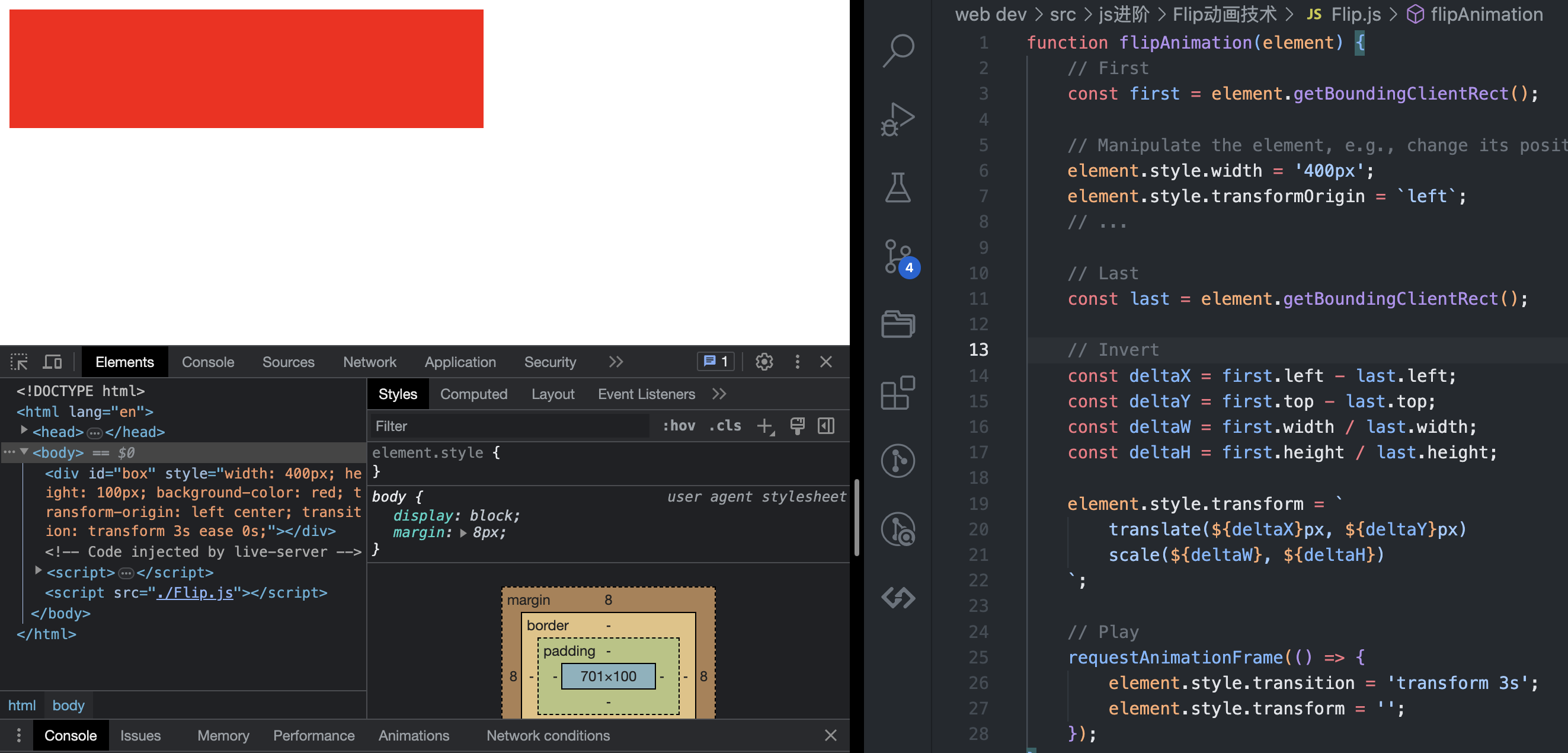This screenshot has width=1568, height=753.
Task: Switch to the Computed styles tab
Action: click(x=473, y=394)
